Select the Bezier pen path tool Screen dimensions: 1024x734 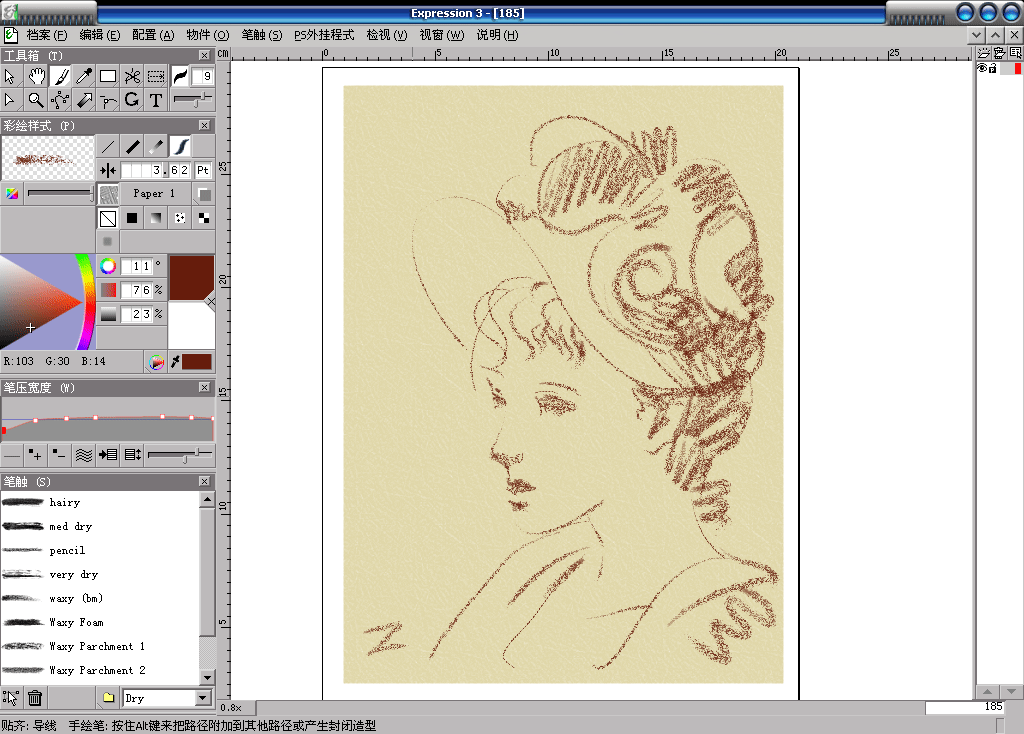[x=108, y=100]
